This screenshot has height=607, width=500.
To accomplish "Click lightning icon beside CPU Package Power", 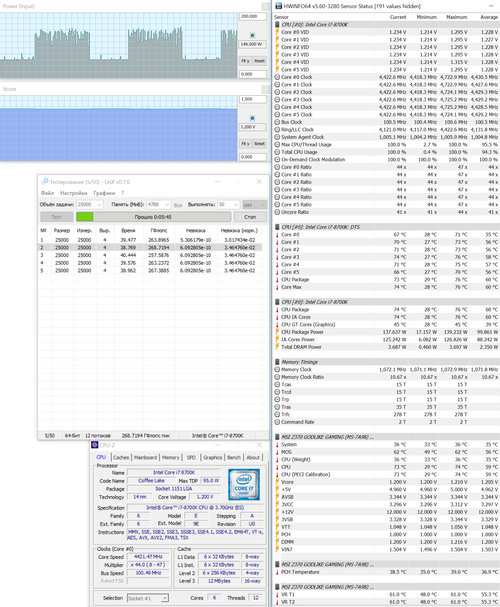I will tap(277, 332).
